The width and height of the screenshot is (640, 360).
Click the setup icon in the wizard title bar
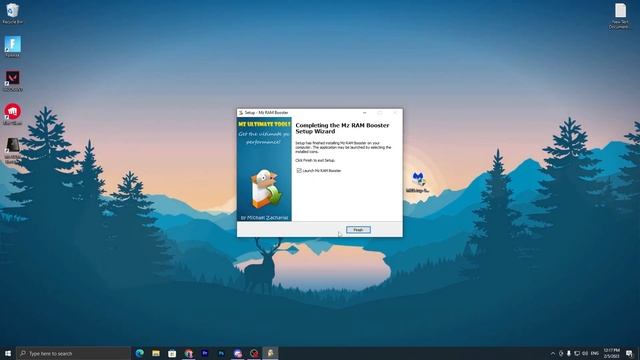pyautogui.click(x=241, y=113)
